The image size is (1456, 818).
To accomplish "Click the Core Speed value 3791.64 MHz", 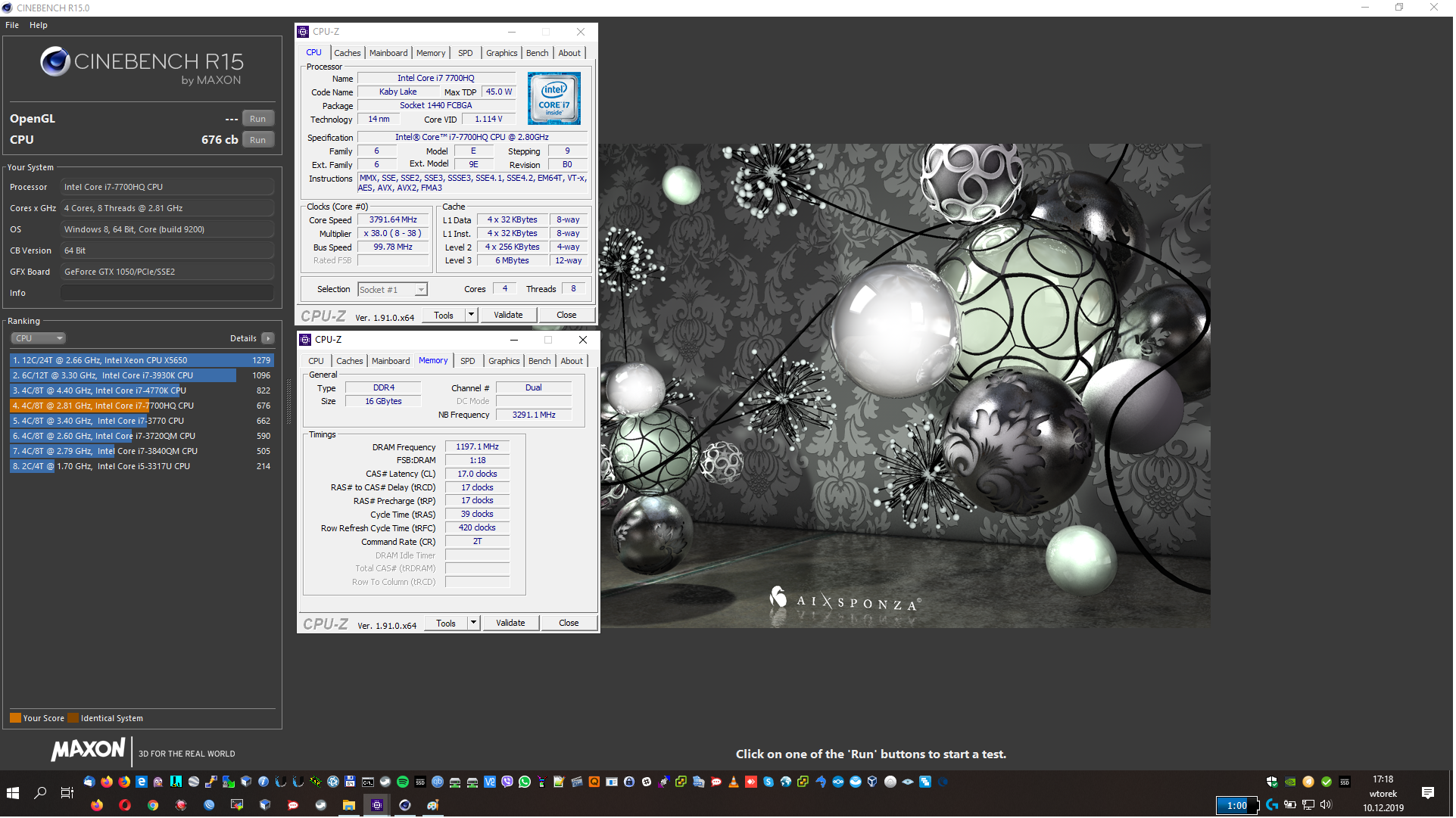I will coord(394,220).
